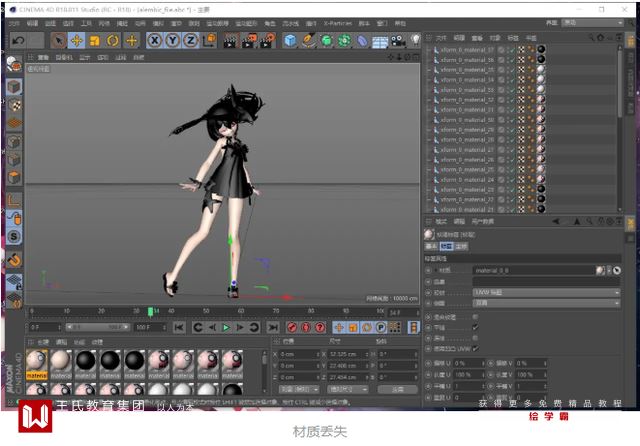Open the UVW projection dropdown
The width and height of the screenshot is (640, 446).
pos(546,293)
